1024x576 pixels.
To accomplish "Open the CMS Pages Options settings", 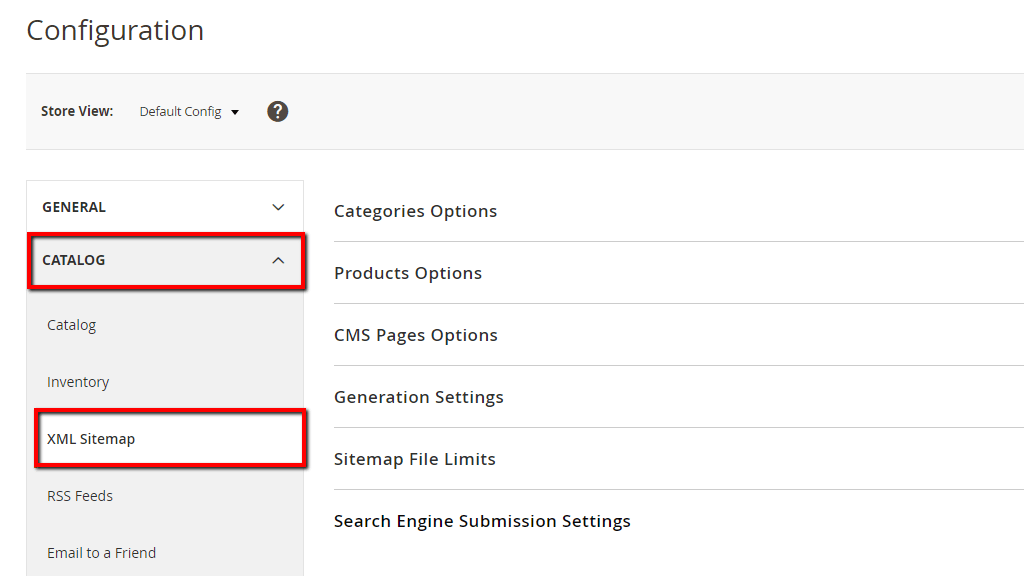I will click(416, 334).
